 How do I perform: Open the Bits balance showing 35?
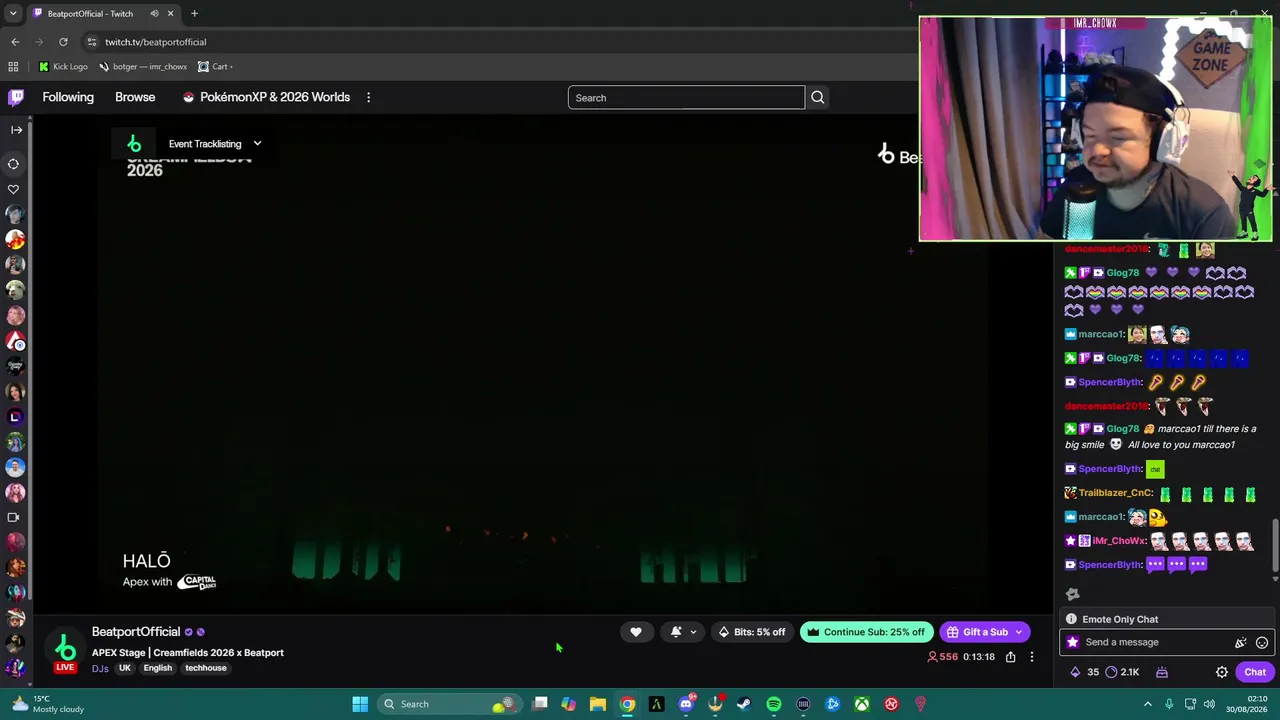coord(1084,672)
